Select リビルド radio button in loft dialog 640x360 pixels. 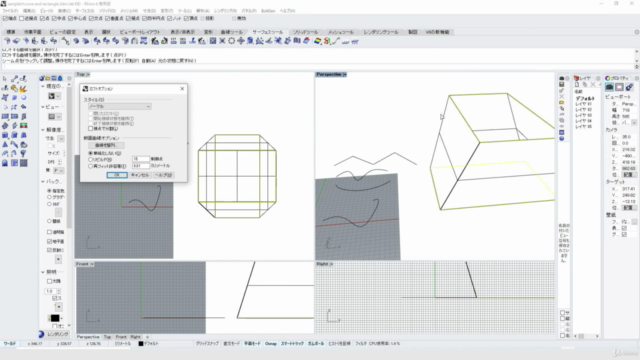pos(91,160)
